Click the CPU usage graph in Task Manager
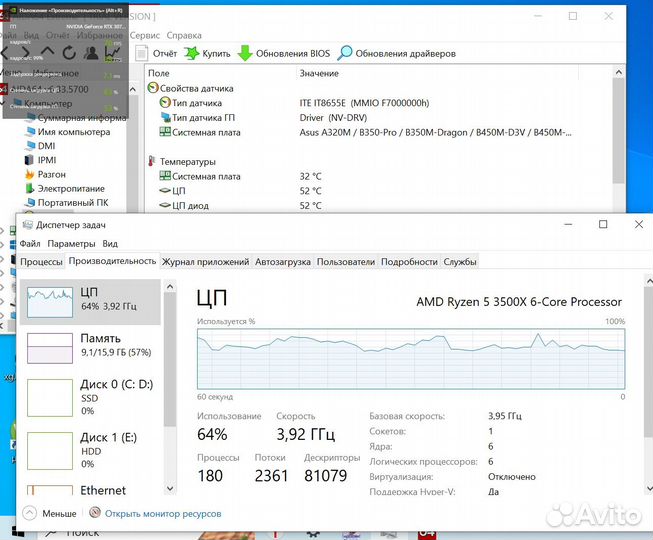653x540 pixels. (x=411, y=359)
